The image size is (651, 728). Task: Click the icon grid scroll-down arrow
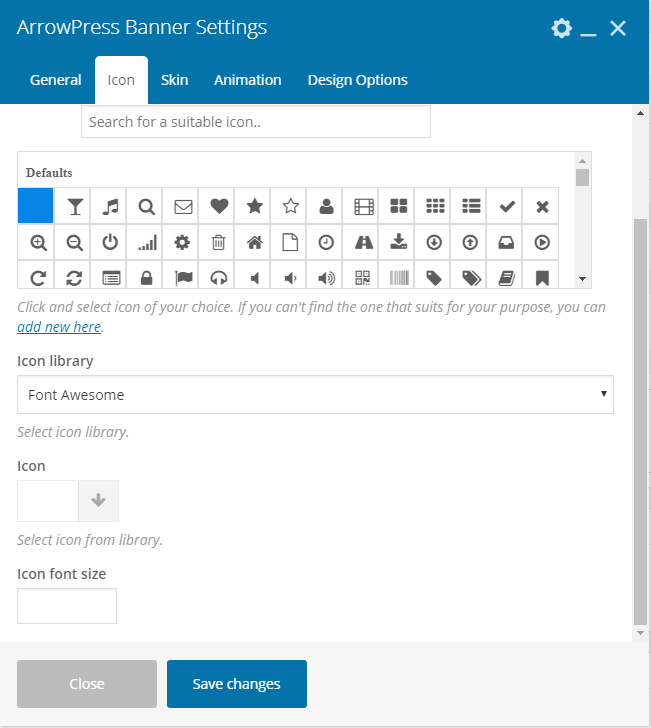582,279
